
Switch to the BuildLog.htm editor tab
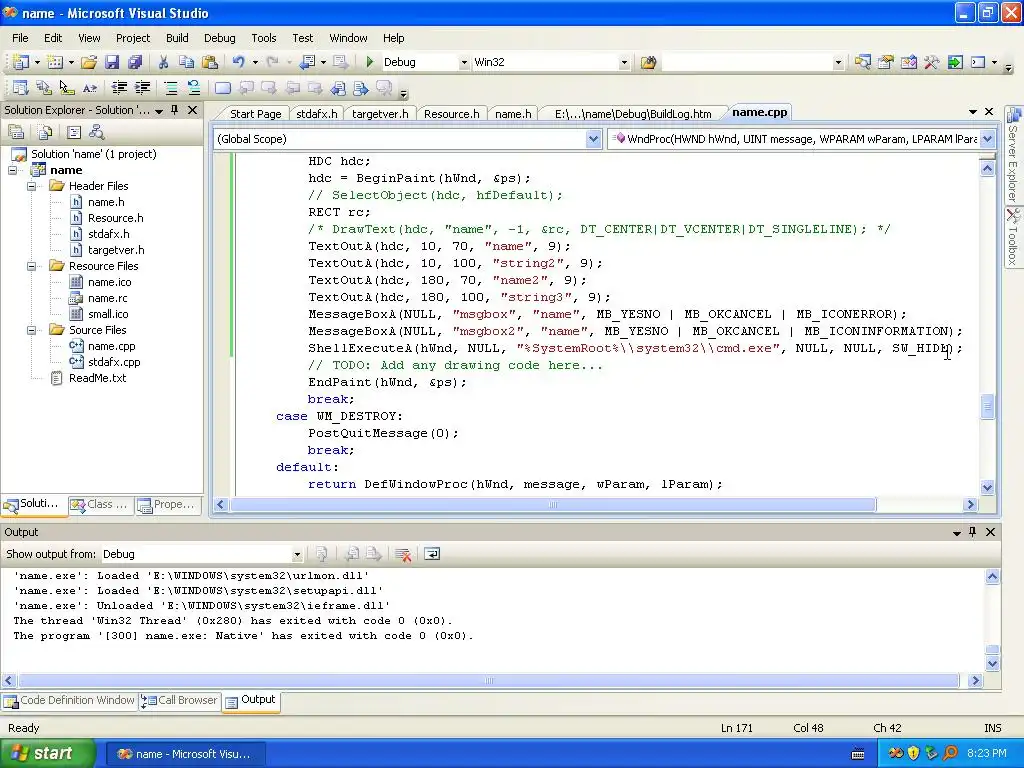[633, 114]
